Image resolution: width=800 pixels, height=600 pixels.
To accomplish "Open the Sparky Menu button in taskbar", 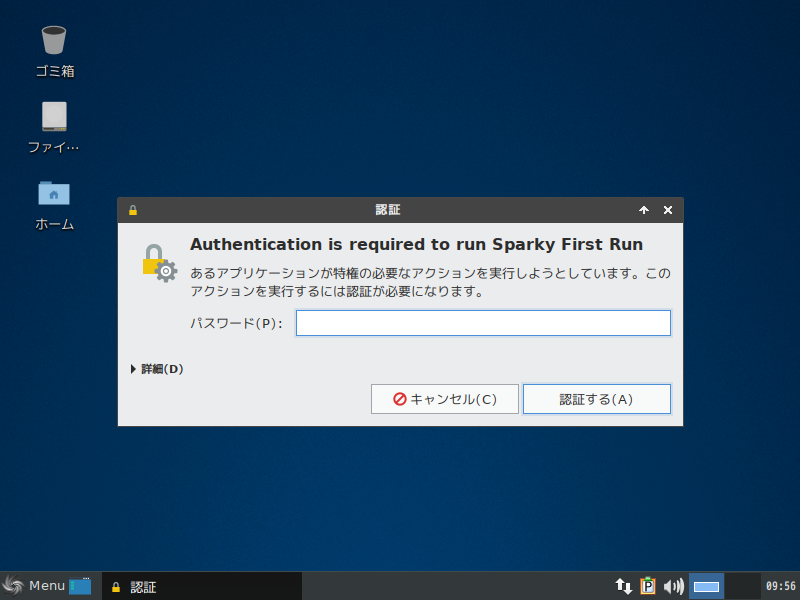I will click(x=34, y=586).
